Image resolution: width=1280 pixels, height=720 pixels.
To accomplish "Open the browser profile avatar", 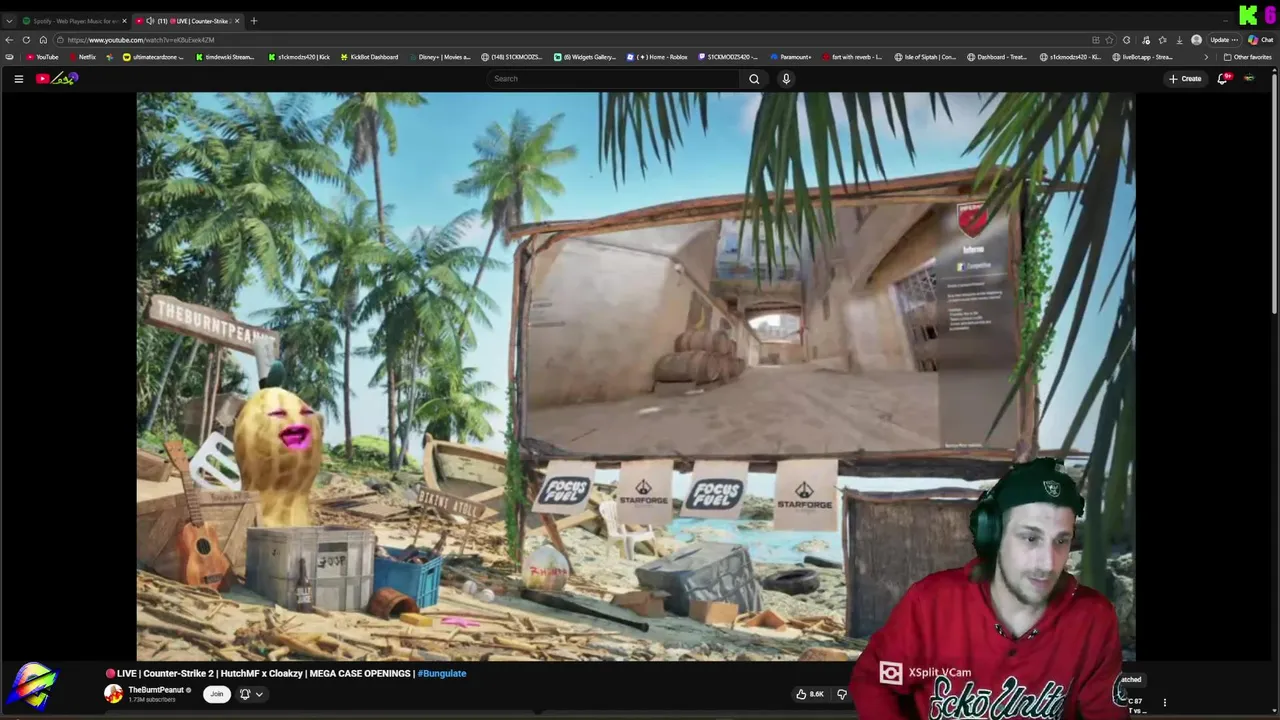I will (1197, 40).
